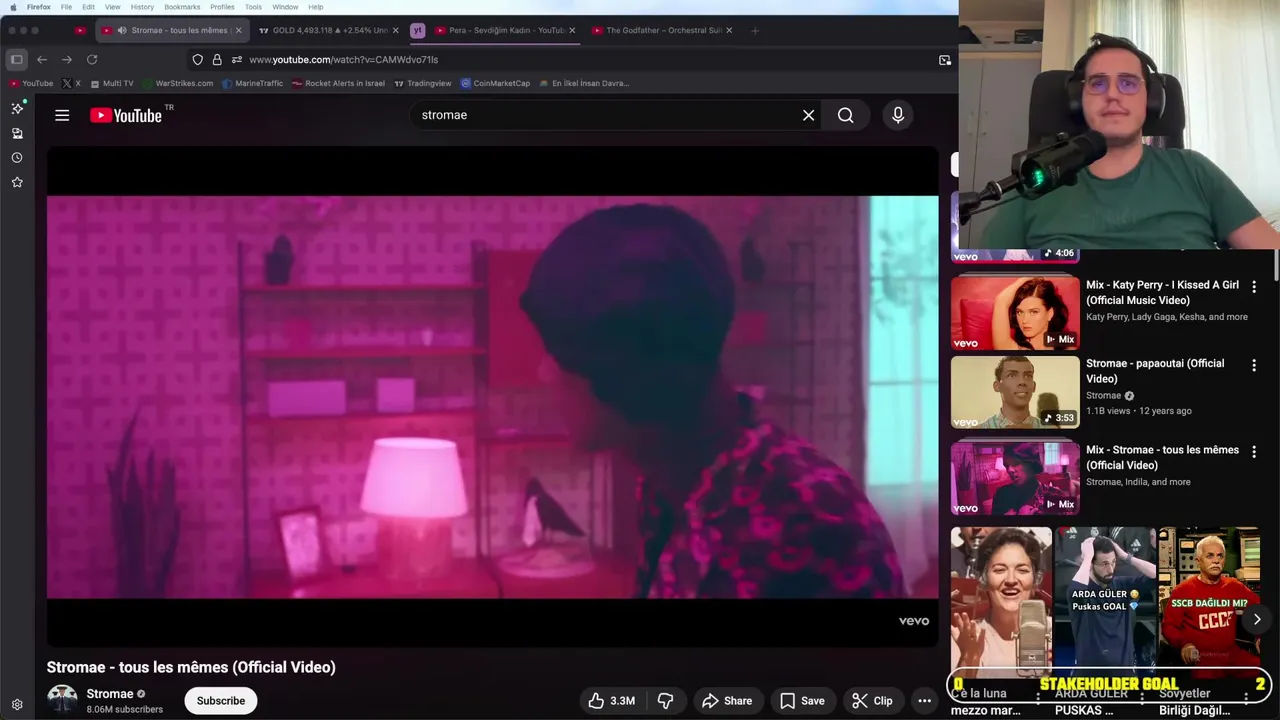
Task: Open the YouTube bookmark in toolbar
Action: (x=31, y=84)
